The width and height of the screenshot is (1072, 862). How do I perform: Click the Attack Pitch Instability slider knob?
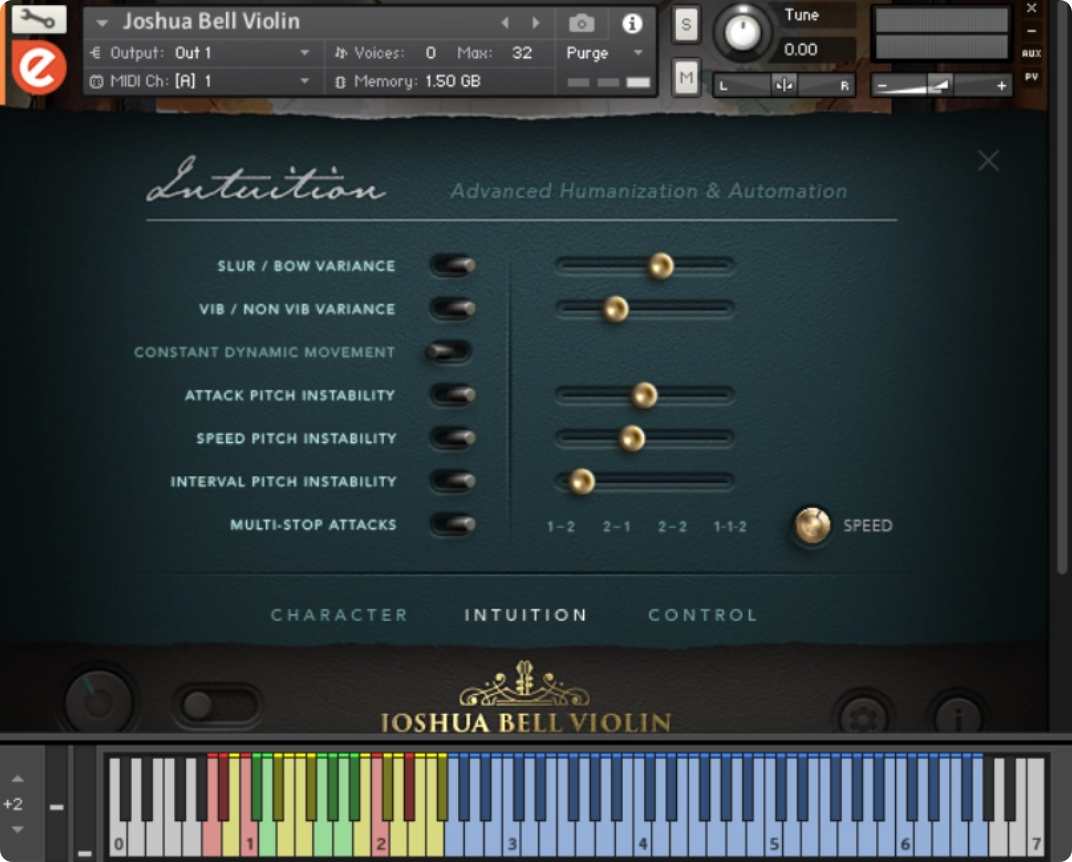tap(643, 395)
